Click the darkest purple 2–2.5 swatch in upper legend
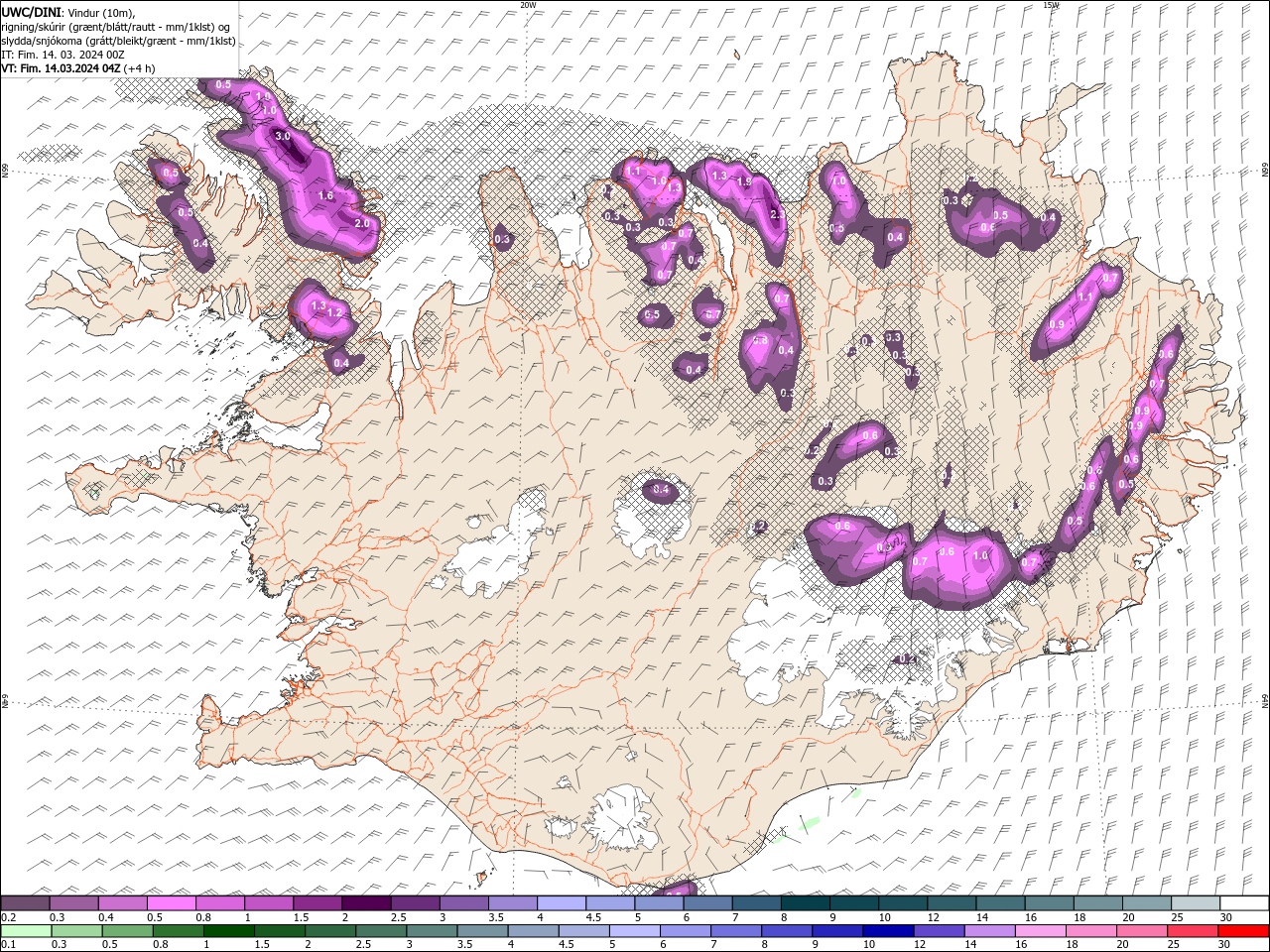Image resolution: width=1270 pixels, height=952 pixels. [x=366, y=903]
